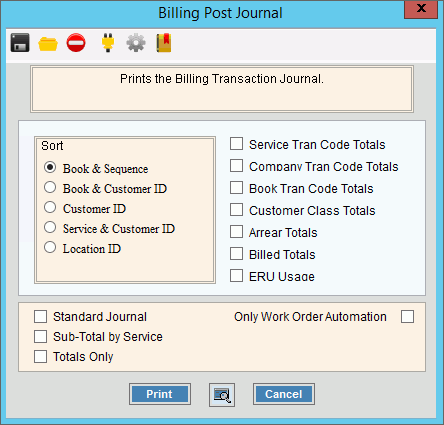Open the yellow folder icon
Screen dimensions: 444x425
pyautogui.click(x=48, y=44)
